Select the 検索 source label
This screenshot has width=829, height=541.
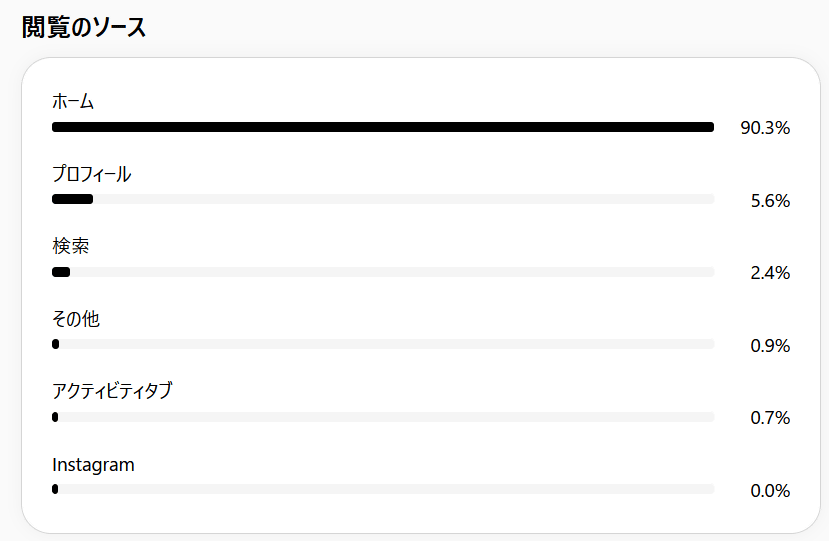click(x=71, y=246)
